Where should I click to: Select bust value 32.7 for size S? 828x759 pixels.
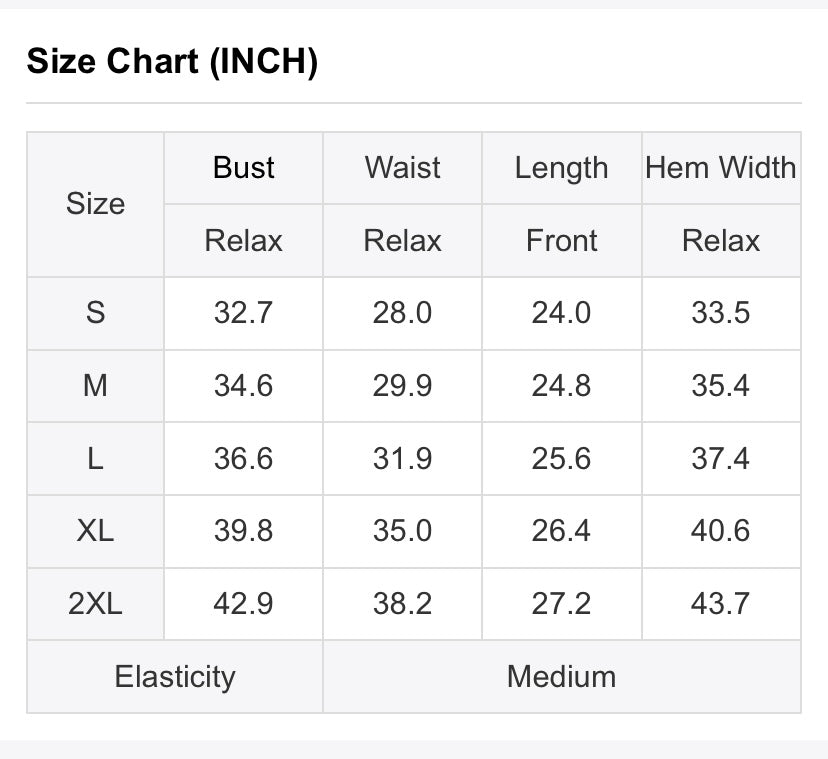coord(243,313)
